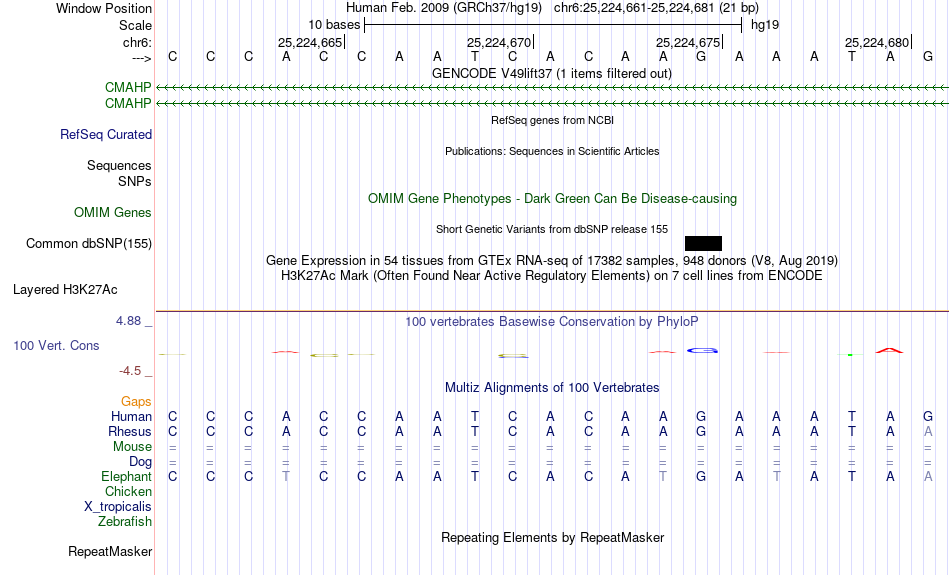This screenshot has height=575, width=950.
Task: Click the Sequences track label
Action: (x=119, y=165)
